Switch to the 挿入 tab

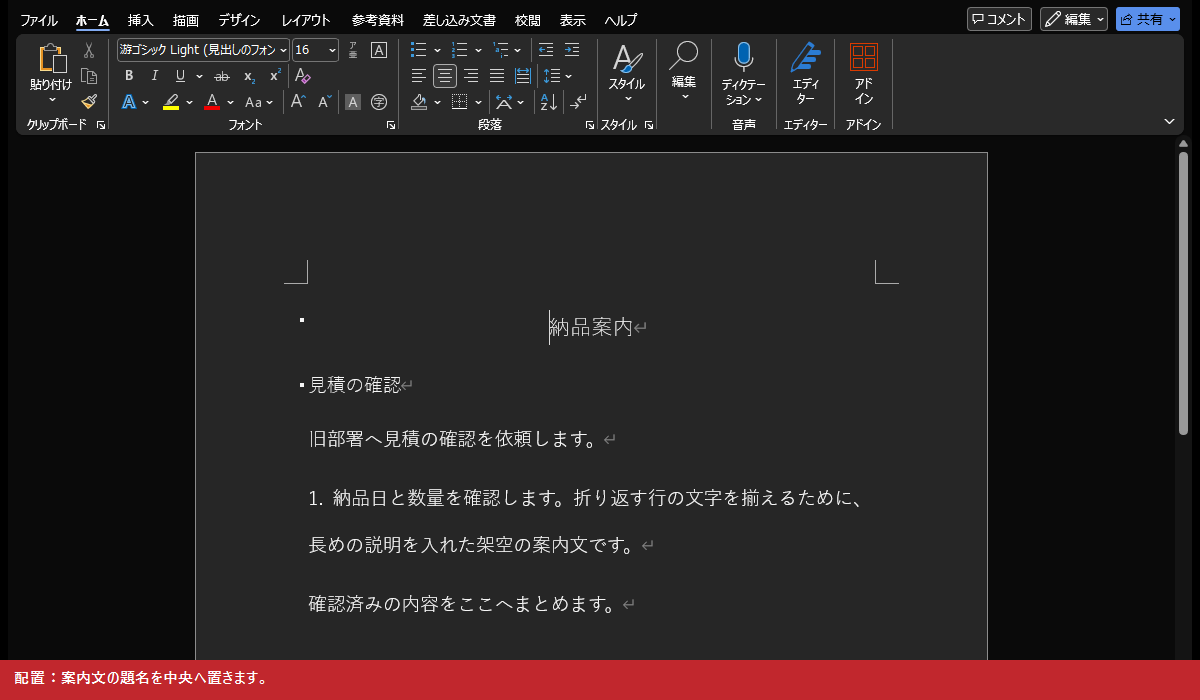pos(141,20)
